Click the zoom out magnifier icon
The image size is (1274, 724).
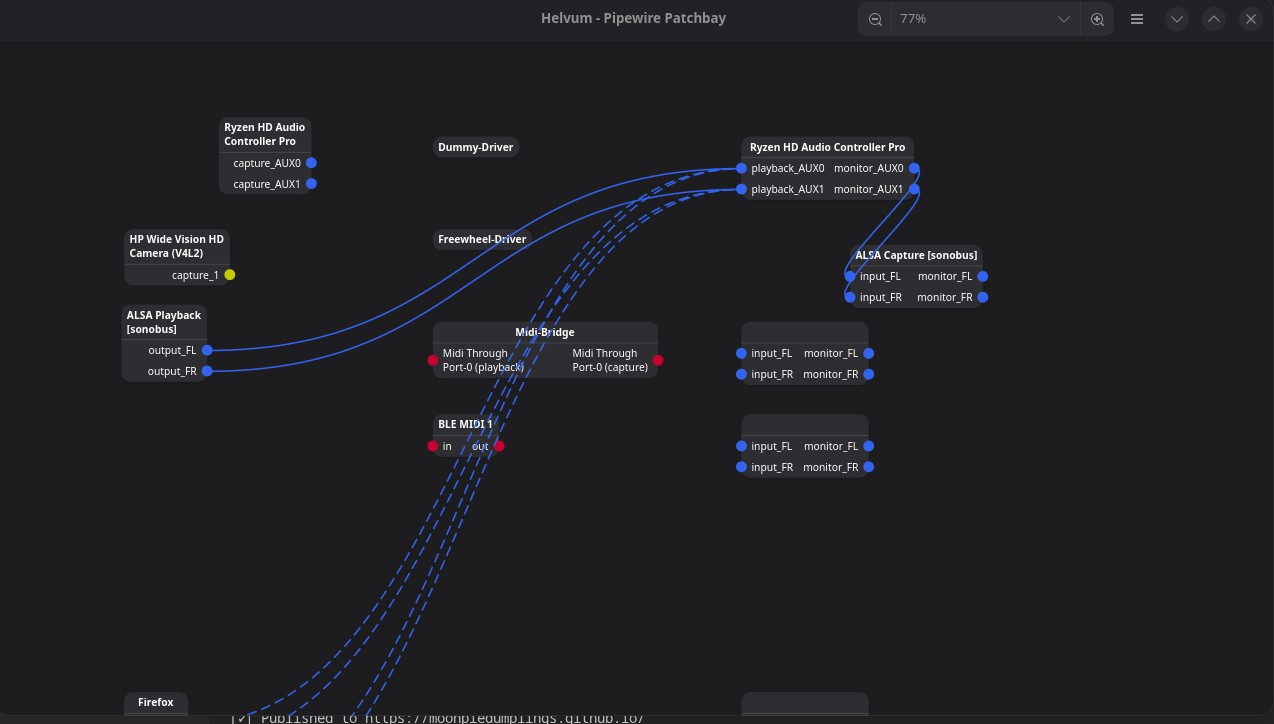875,19
